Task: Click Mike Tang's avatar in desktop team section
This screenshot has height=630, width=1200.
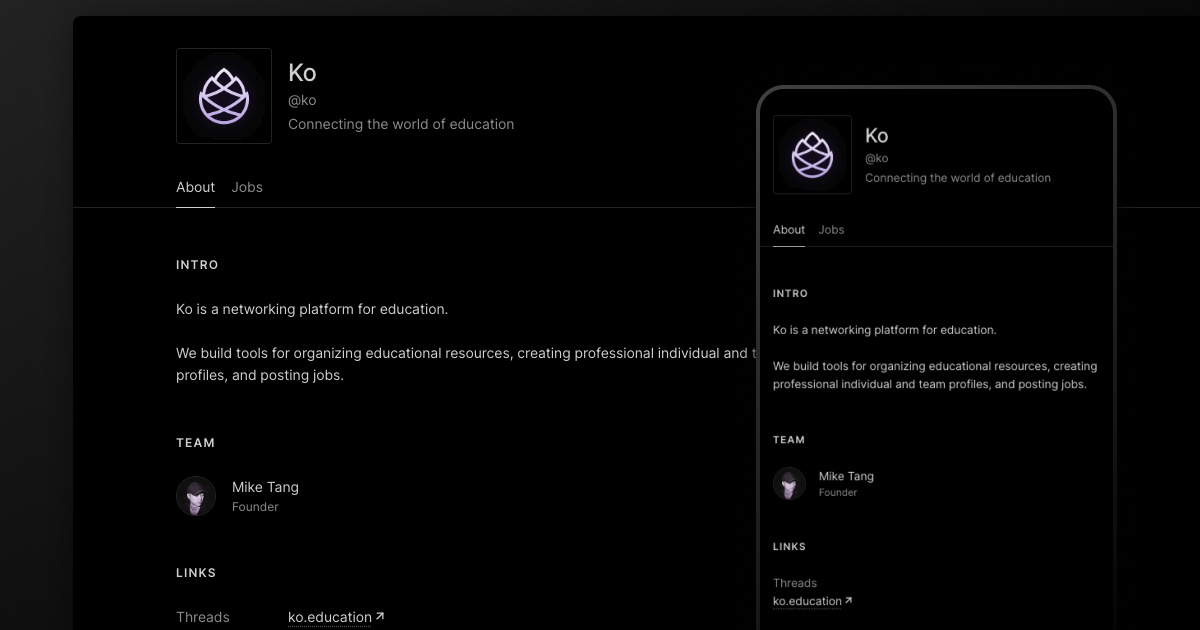Action: click(x=196, y=496)
